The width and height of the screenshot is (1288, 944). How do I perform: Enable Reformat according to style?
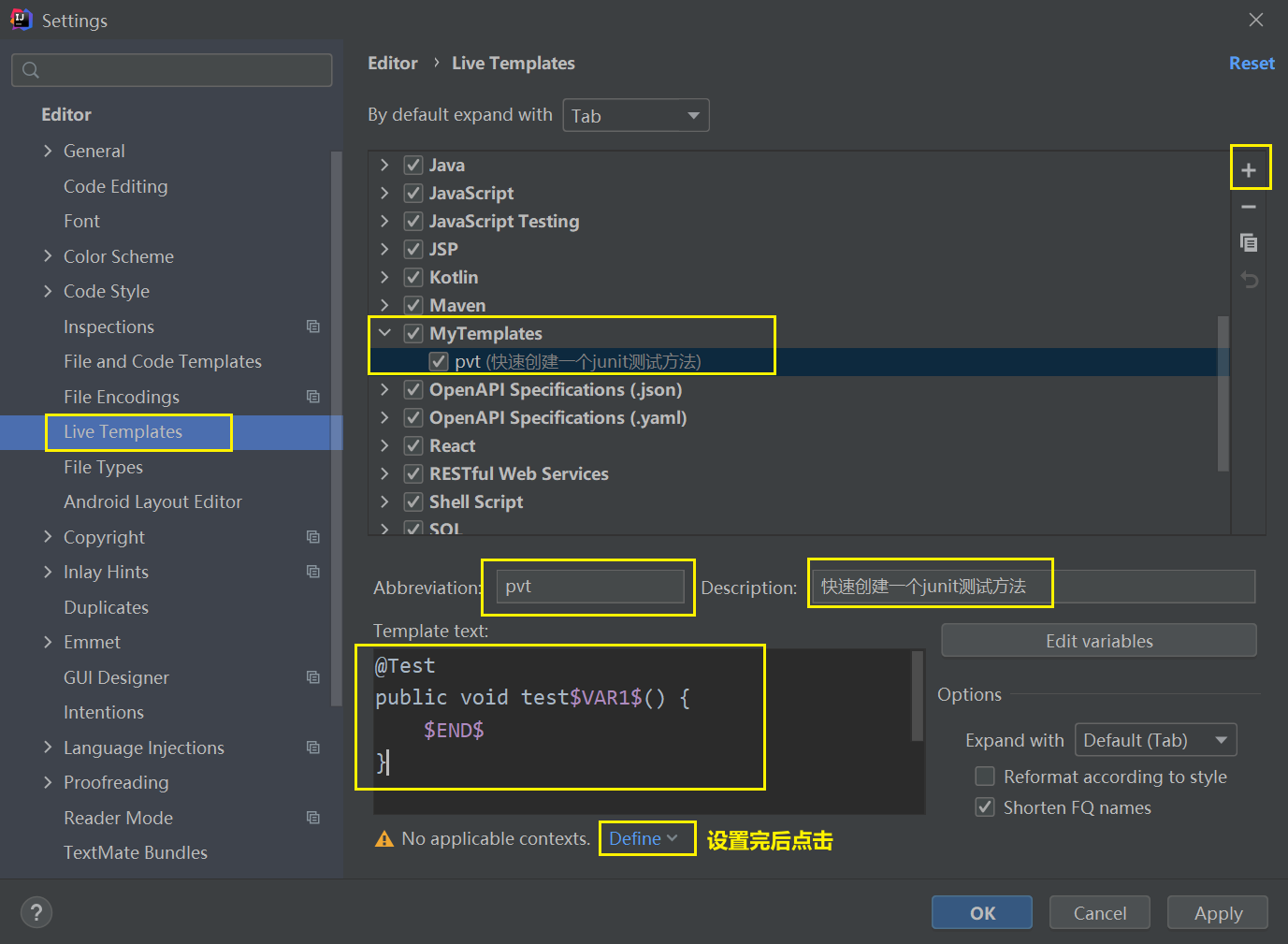pos(985,777)
